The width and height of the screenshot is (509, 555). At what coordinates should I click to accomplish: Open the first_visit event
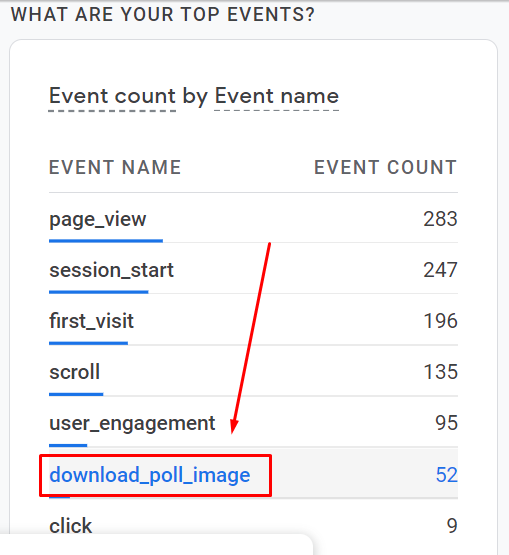tap(91, 321)
